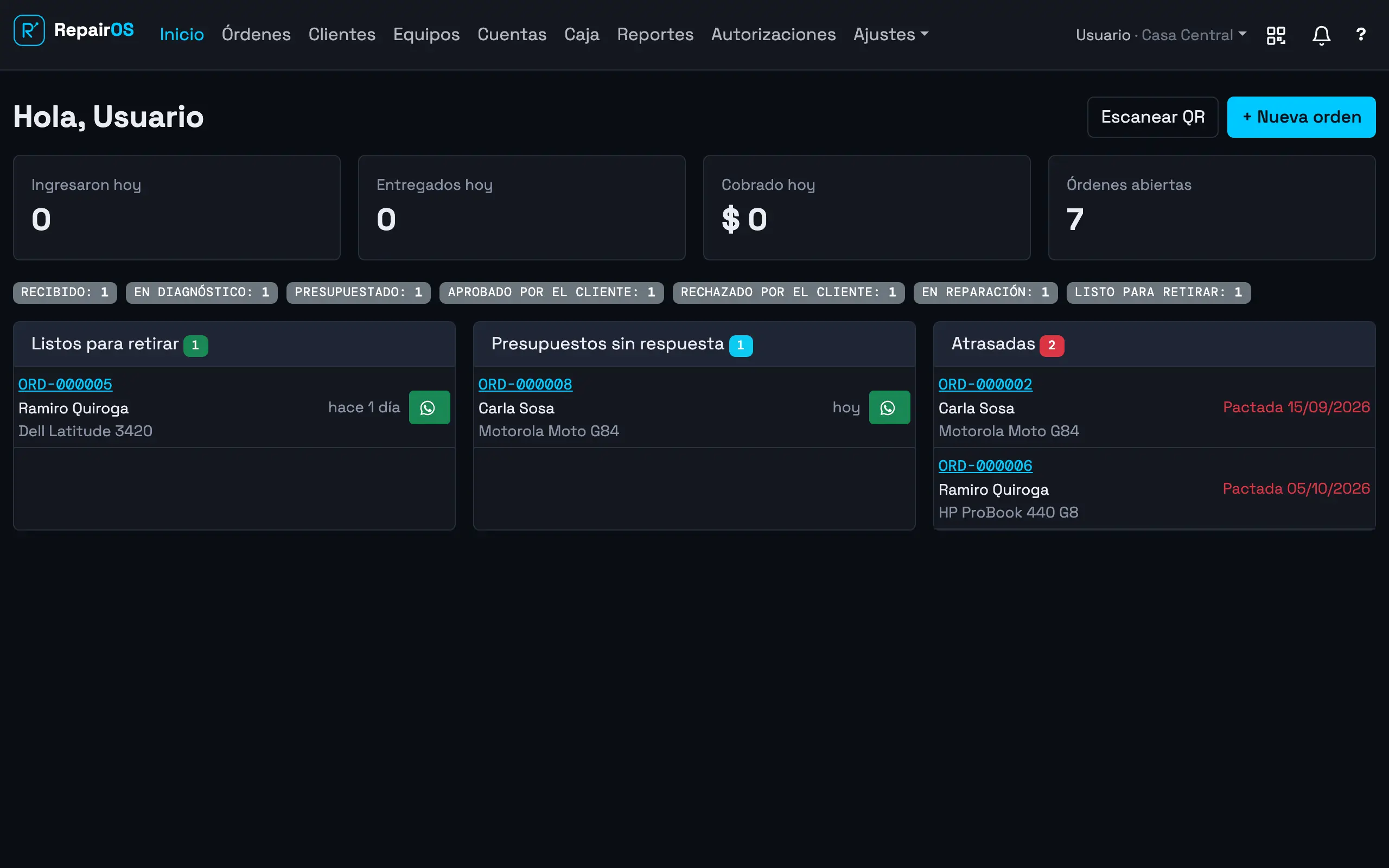Click the RECIBIDO: 1 status badge
The width and height of the screenshot is (1389, 868).
click(x=65, y=293)
